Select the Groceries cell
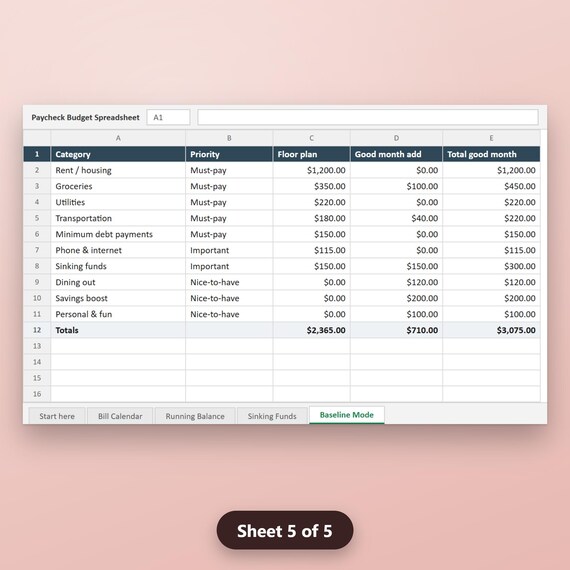Screen dimensions: 570x570 118,186
